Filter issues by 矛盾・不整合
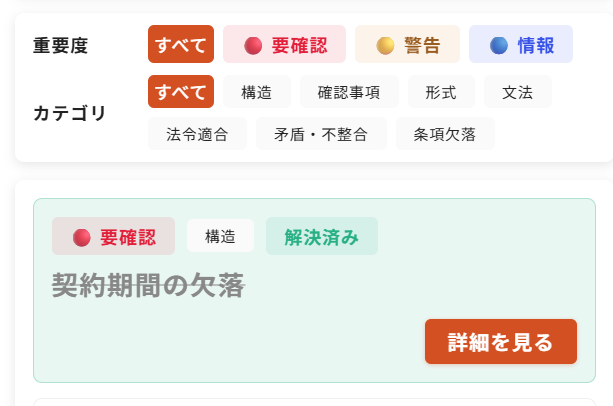 (x=320, y=134)
